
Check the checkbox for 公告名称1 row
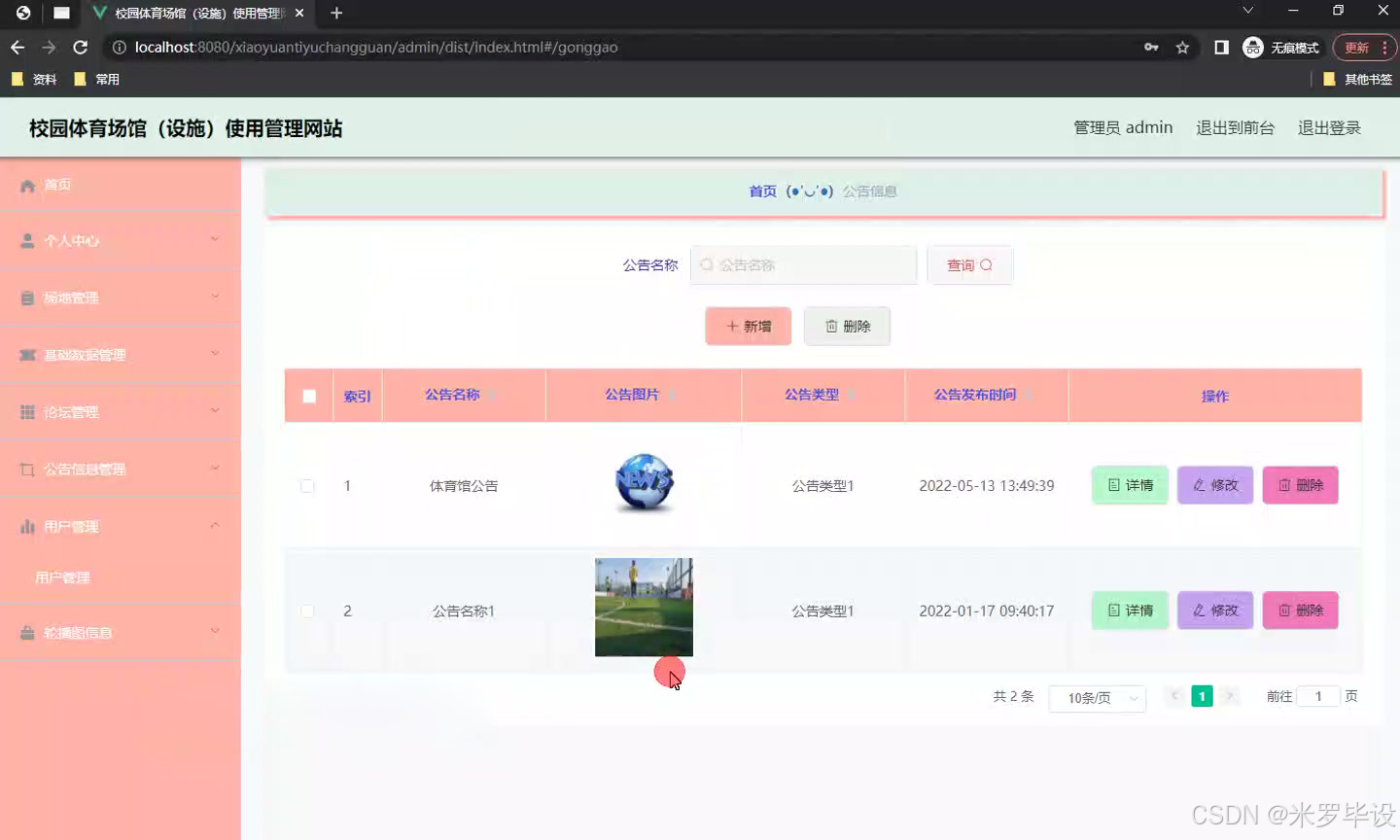(x=307, y=611)
